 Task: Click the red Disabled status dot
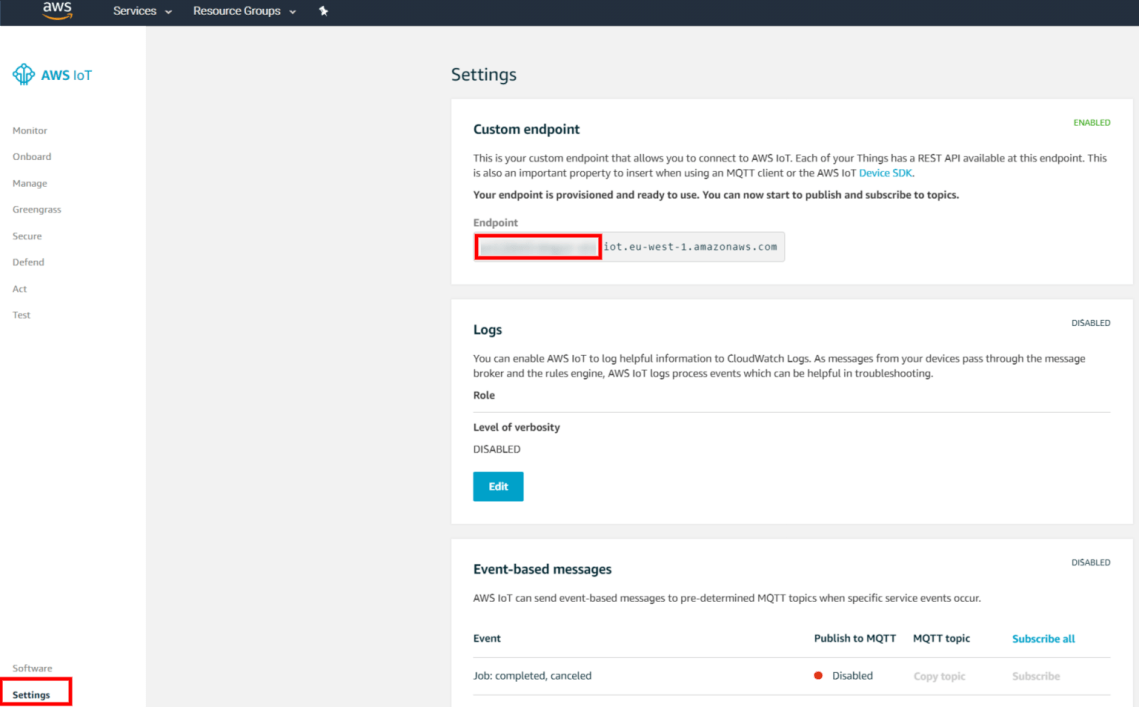click(818, 676)
